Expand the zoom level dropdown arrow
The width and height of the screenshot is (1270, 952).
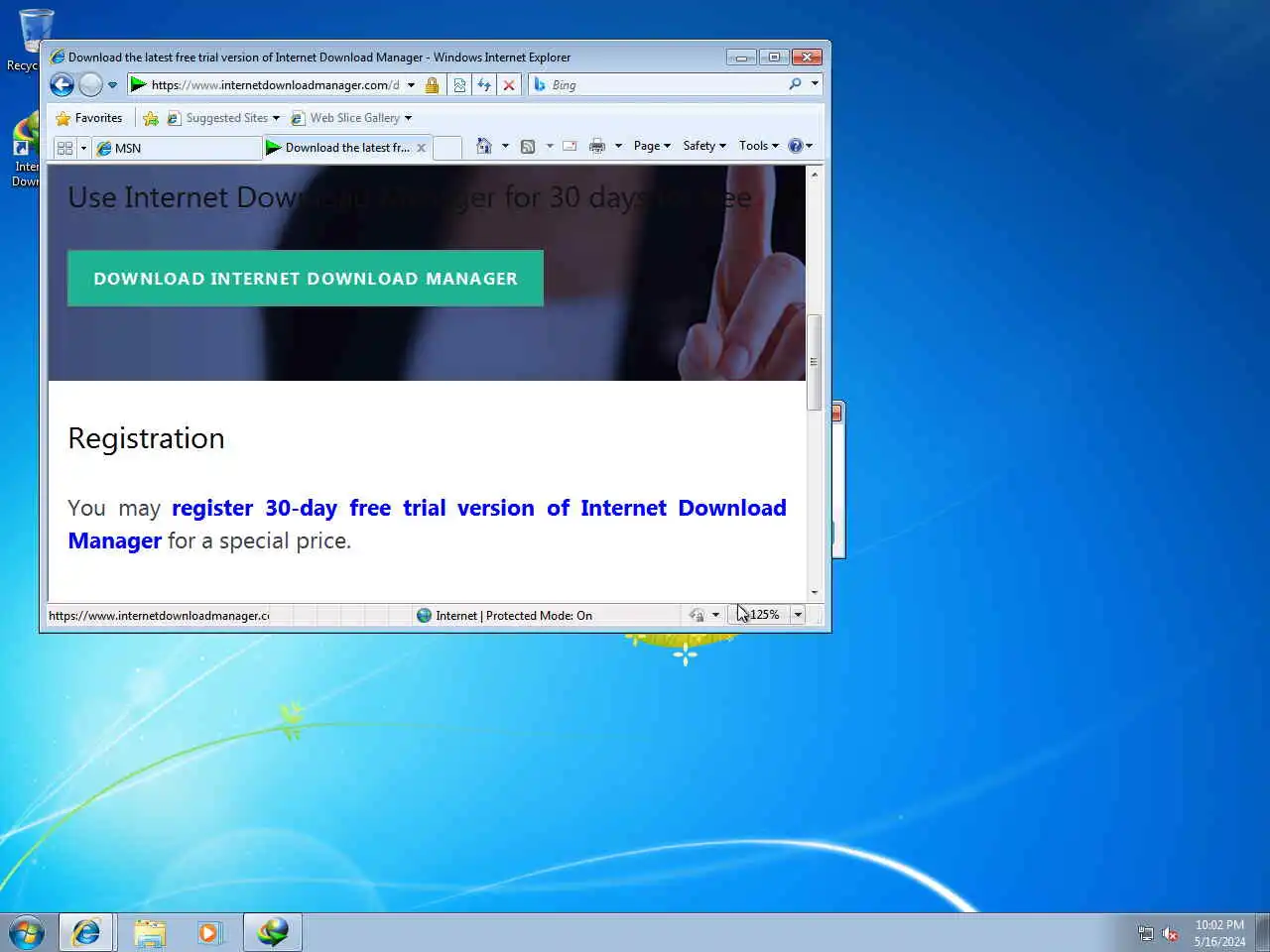coord(798,615)
